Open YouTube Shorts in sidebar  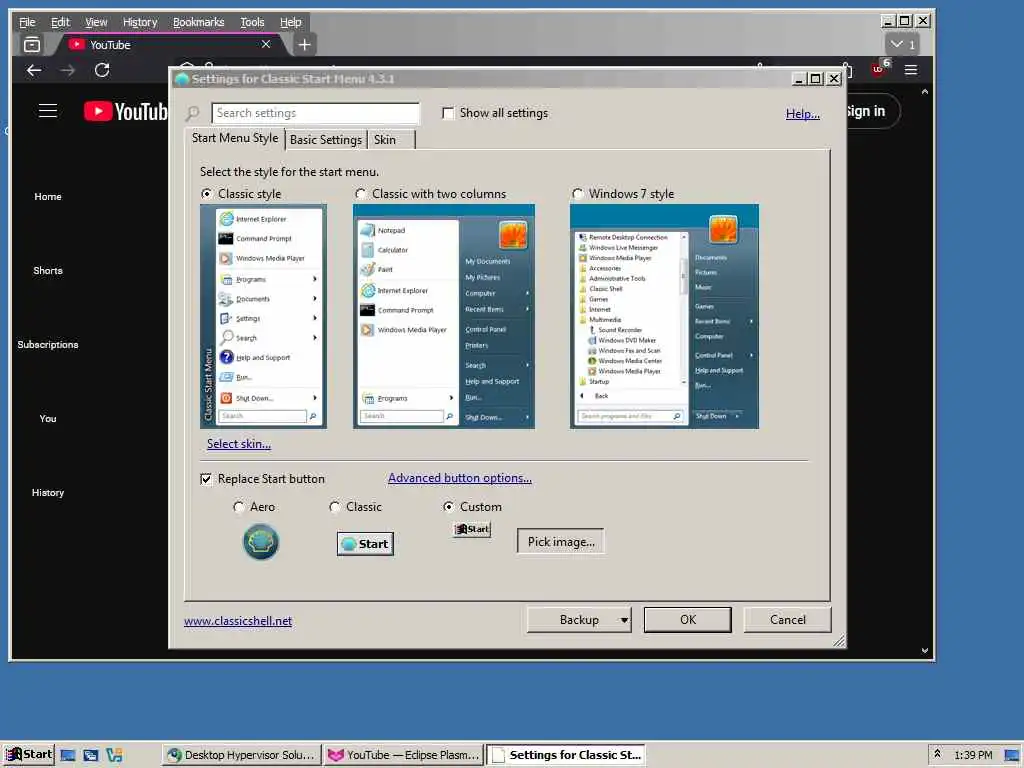pyautogui.click(x=48, y=270)
